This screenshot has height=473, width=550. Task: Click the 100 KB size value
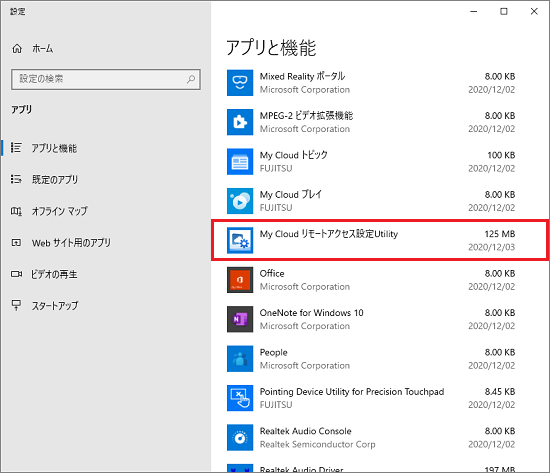[501, 155]
